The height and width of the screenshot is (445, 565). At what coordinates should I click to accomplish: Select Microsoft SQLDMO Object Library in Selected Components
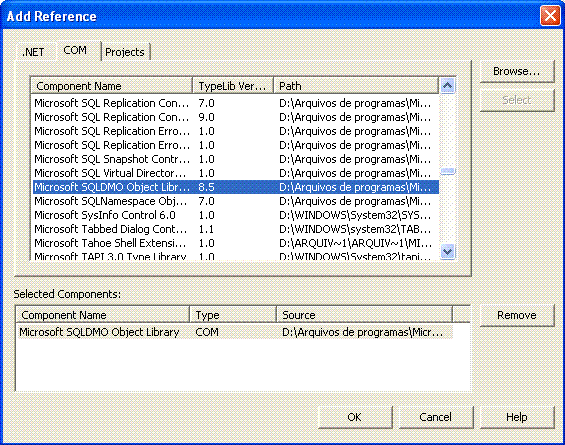(236, 332)
